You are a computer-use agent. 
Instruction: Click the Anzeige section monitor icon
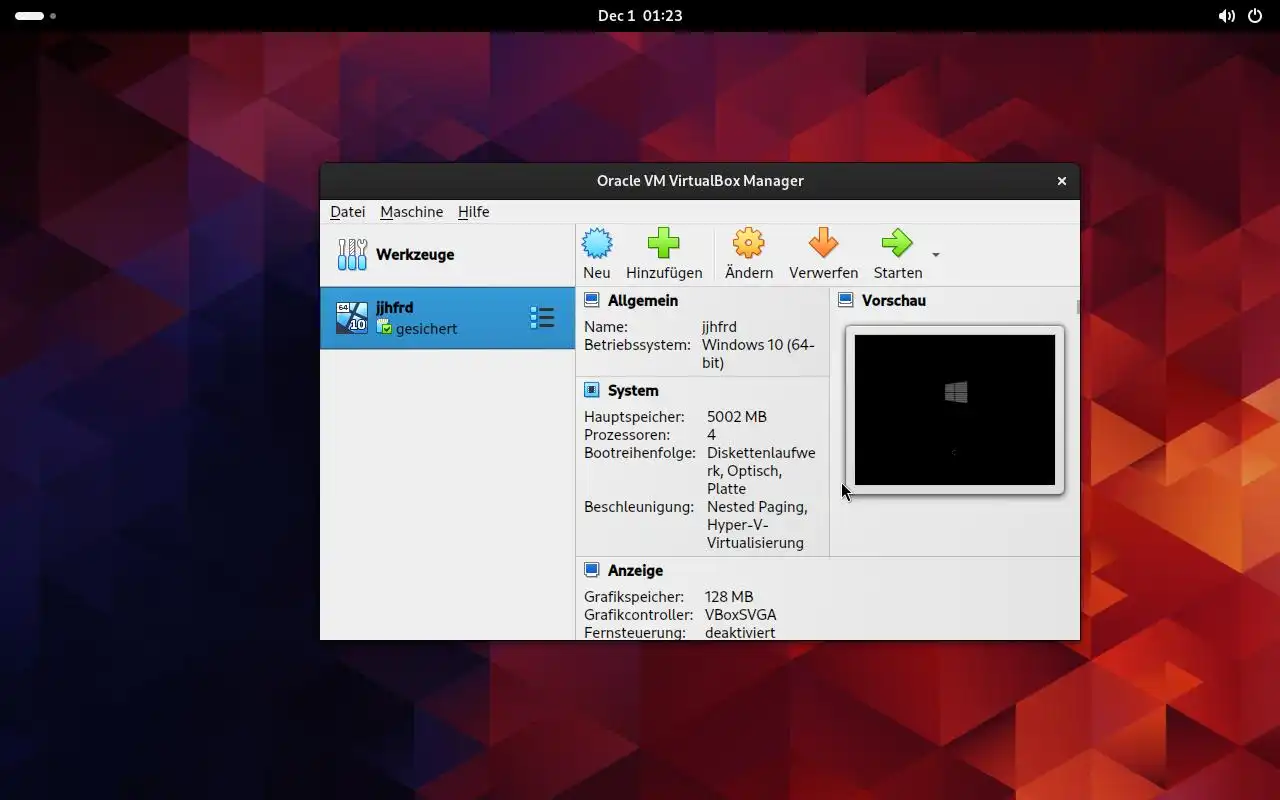[x=592, y=570]
